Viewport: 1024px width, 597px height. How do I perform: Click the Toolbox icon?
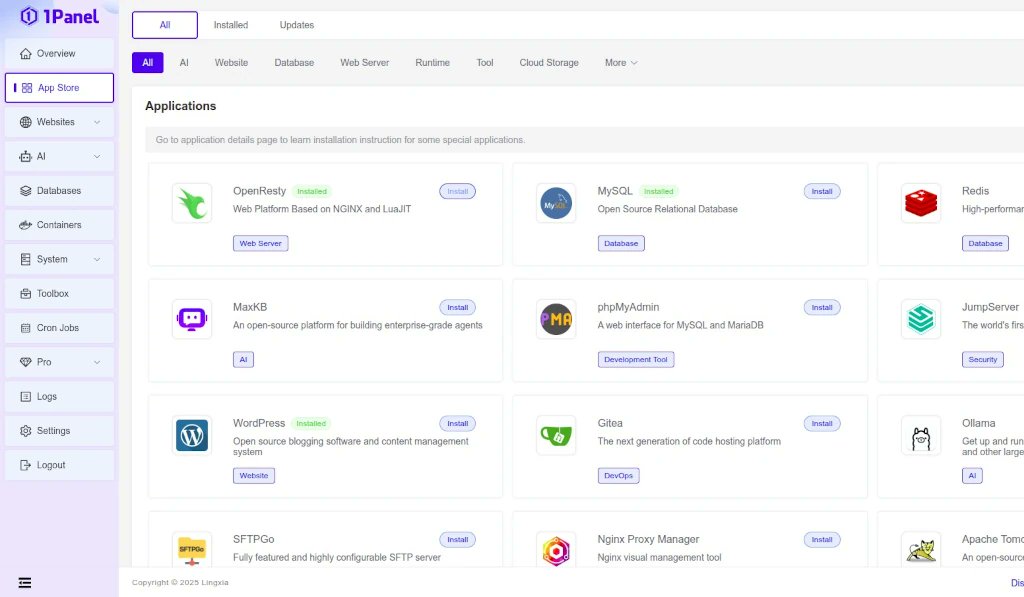25,293
